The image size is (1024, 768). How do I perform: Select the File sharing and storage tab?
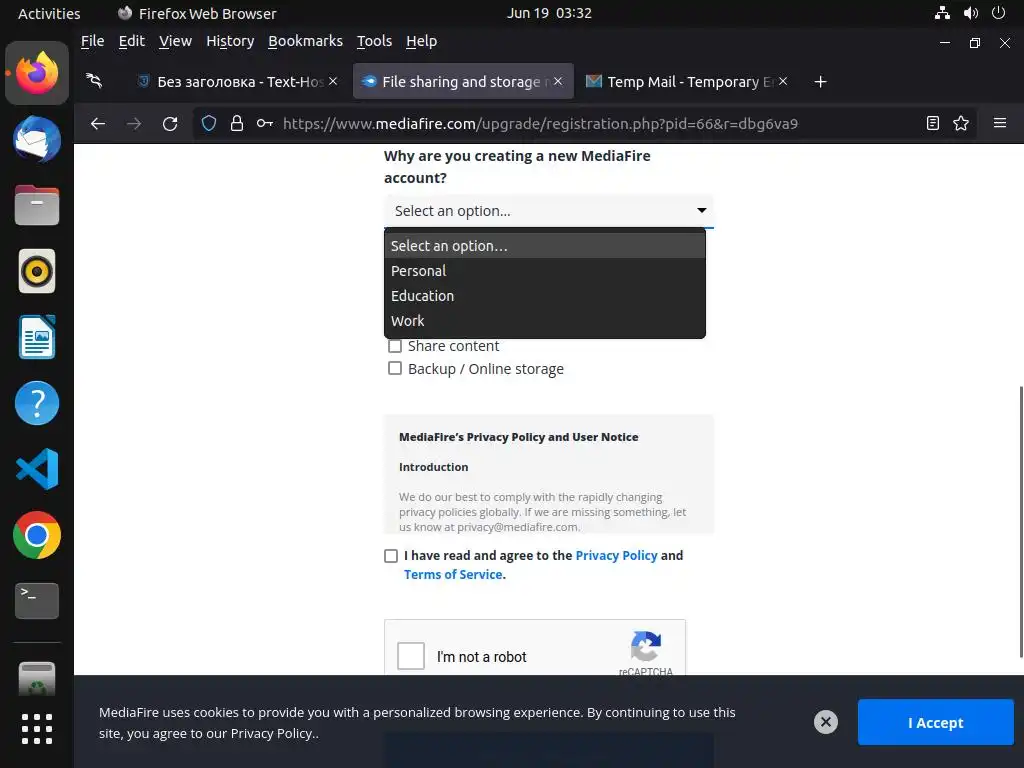click(462, 82)
